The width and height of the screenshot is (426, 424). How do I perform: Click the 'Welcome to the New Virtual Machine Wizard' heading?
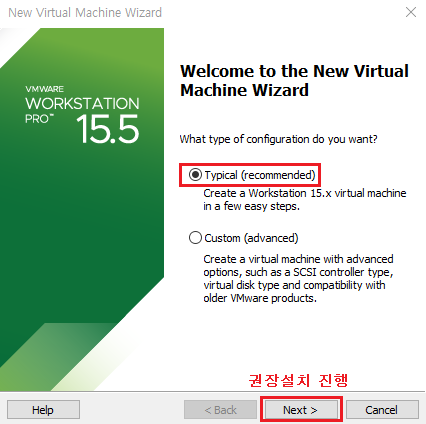click(x=294, y=80)
